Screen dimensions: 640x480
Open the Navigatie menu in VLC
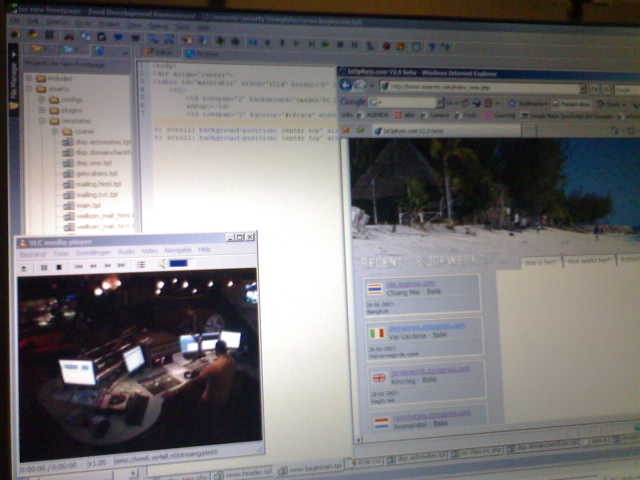pyautogui.click(x=177, y=250)
